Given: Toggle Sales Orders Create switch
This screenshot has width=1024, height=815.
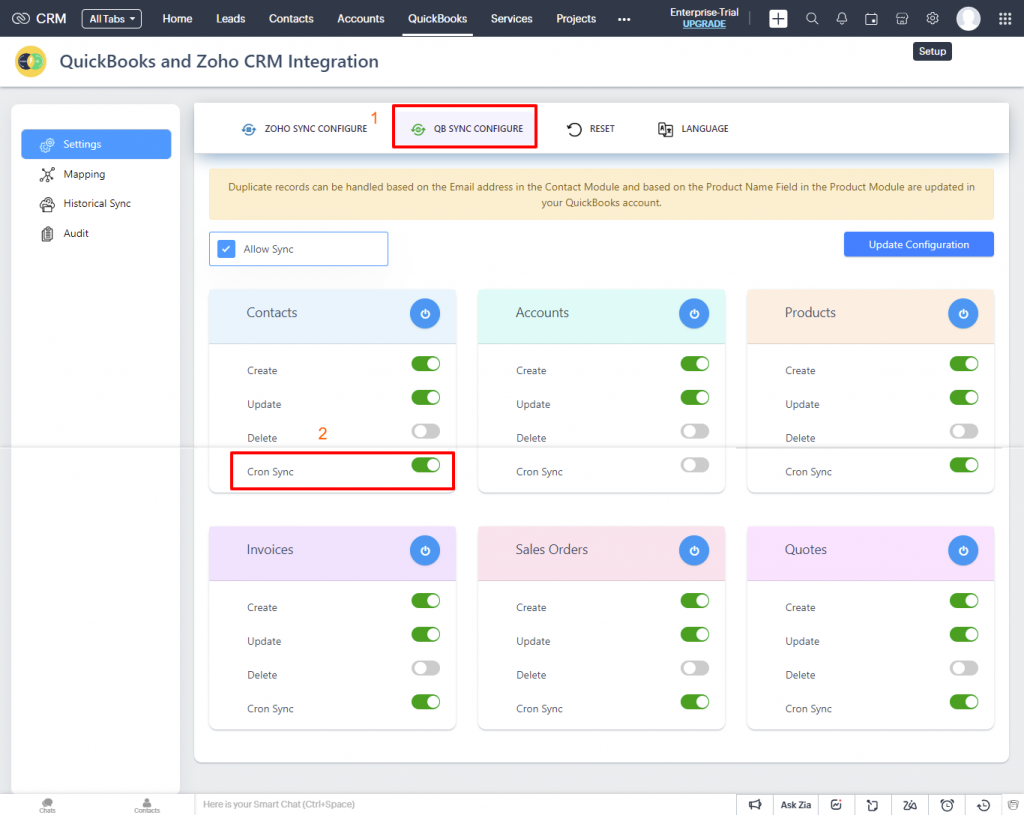Looking at the screenshot, I should click(x=695, y=601).
